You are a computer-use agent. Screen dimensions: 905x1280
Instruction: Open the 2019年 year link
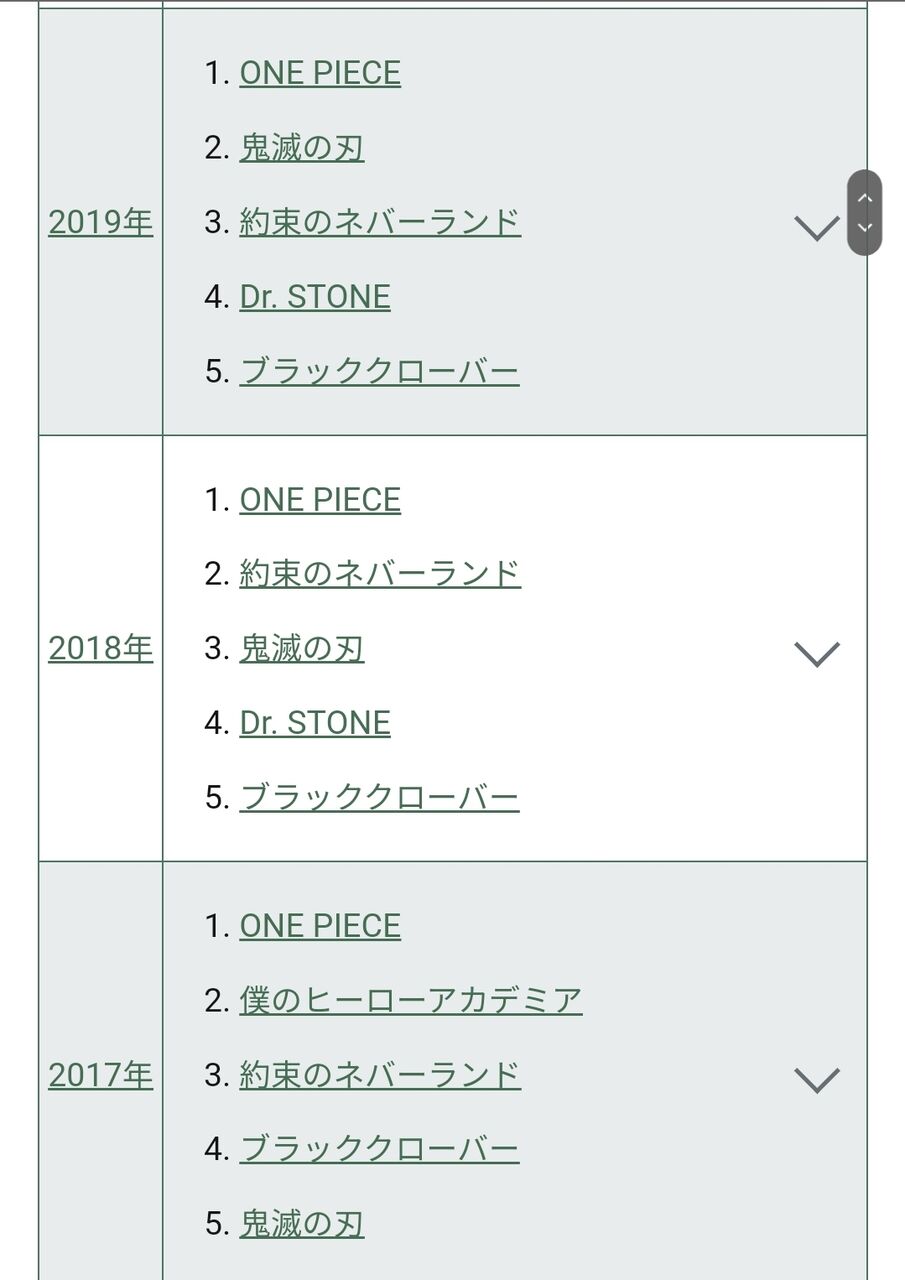[x=101, y=223]
